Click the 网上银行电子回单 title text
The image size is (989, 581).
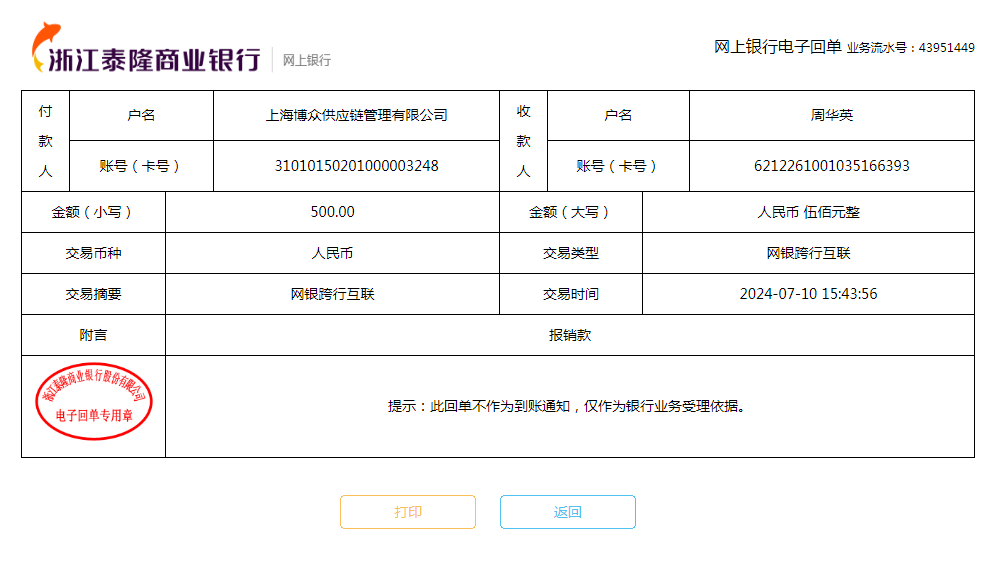[x=777, y=46]
